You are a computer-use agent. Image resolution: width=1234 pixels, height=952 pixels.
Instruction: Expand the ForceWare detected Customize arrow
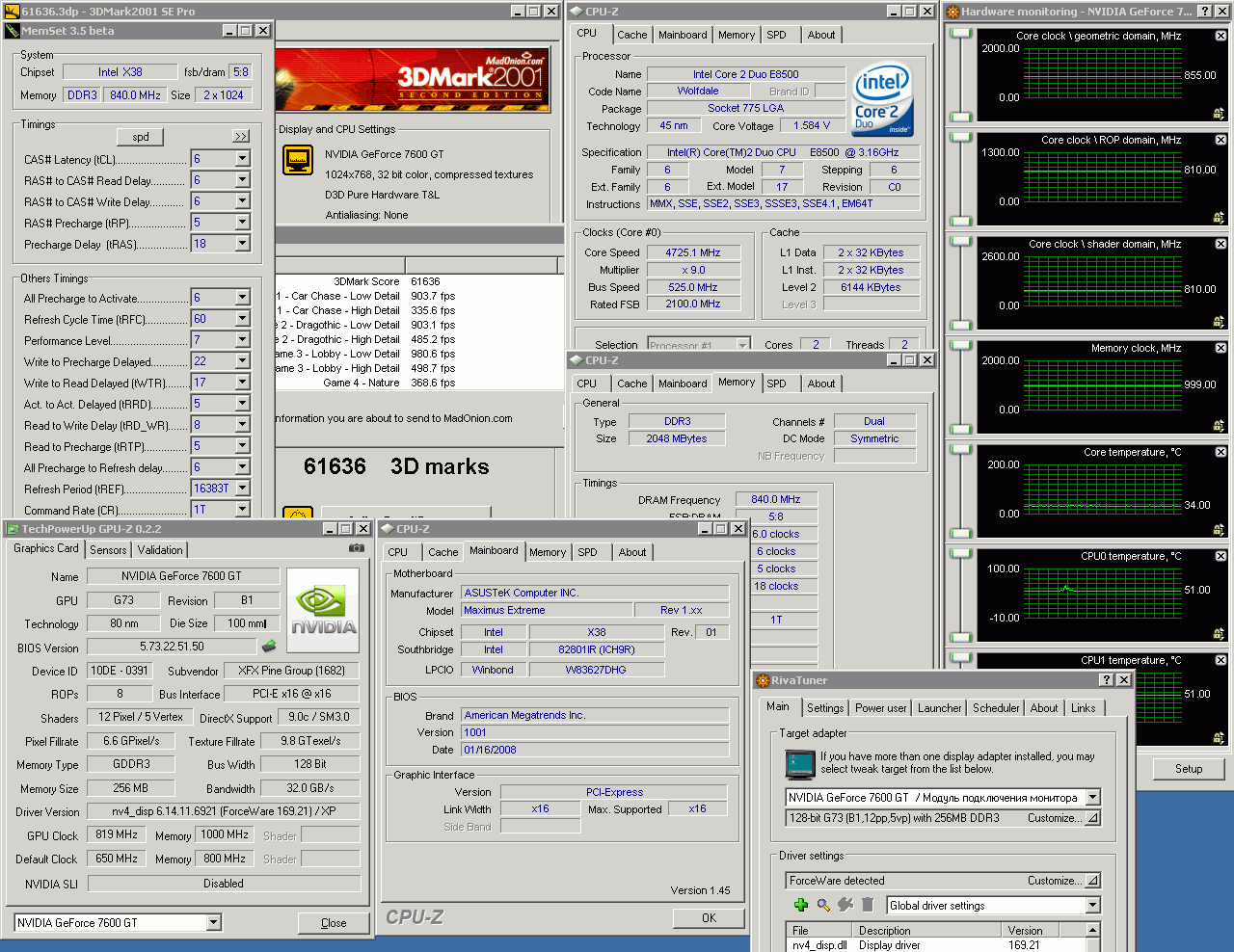pos(1092,880)
